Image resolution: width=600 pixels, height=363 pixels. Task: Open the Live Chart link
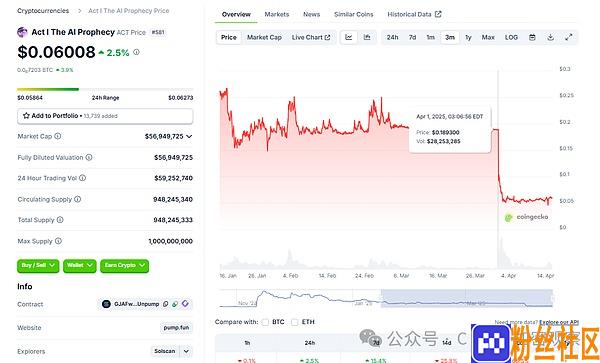tap(311, 37)
